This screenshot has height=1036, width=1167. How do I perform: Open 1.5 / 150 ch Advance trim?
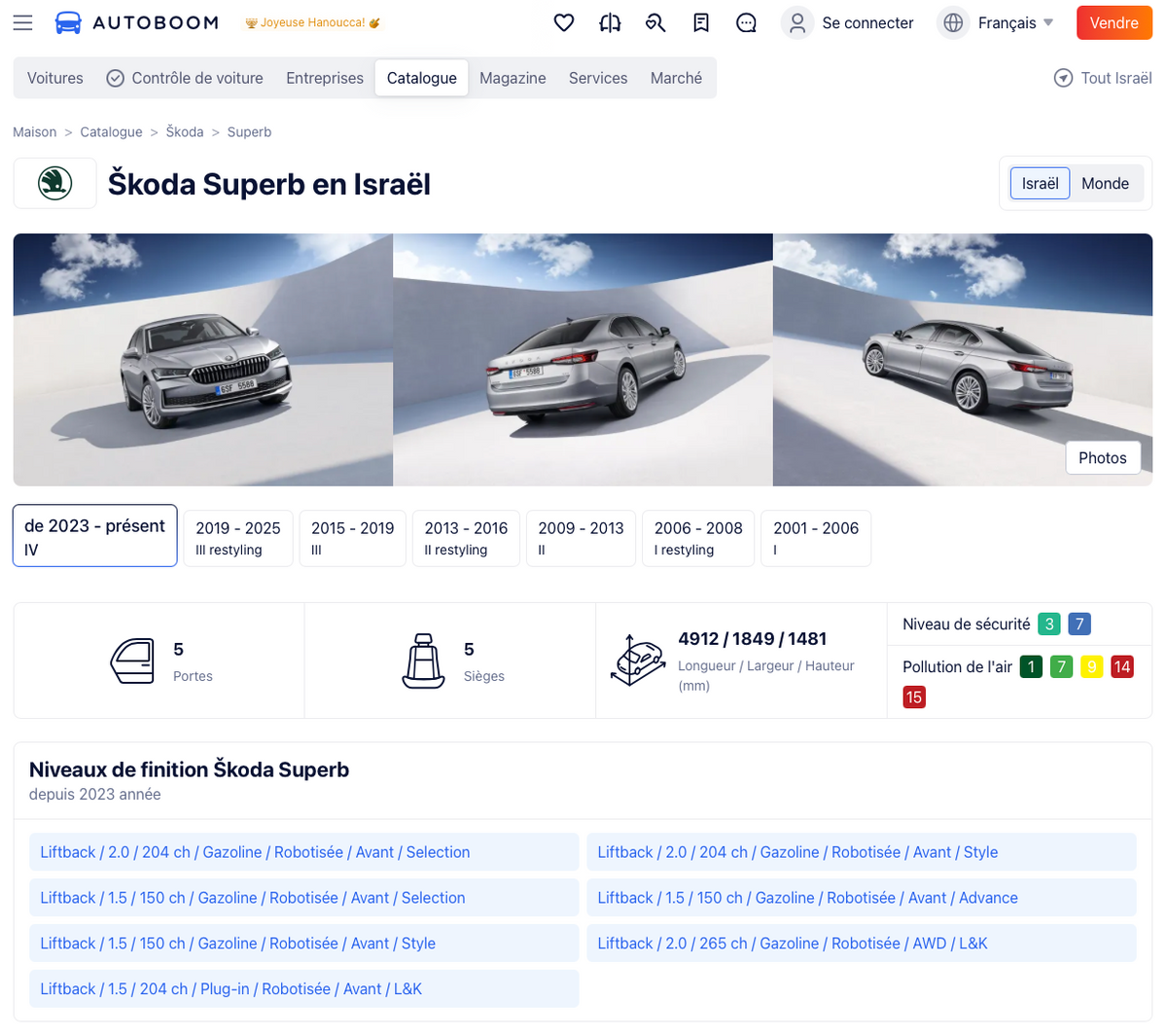[862, 898]
